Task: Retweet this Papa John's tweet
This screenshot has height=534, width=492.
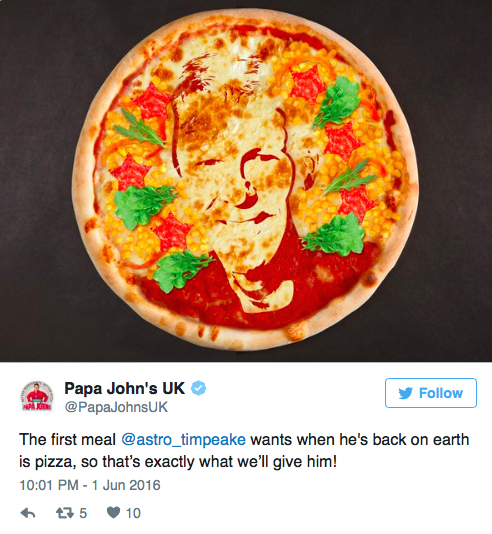Action: pyautogui.click(x=65, y=513)
